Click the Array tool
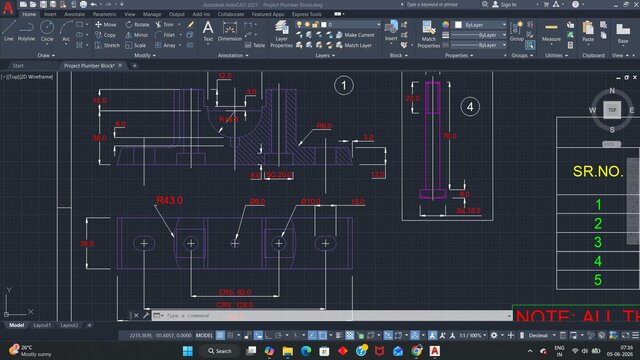This screenshot has height=360, width=640. pos(165,45)
